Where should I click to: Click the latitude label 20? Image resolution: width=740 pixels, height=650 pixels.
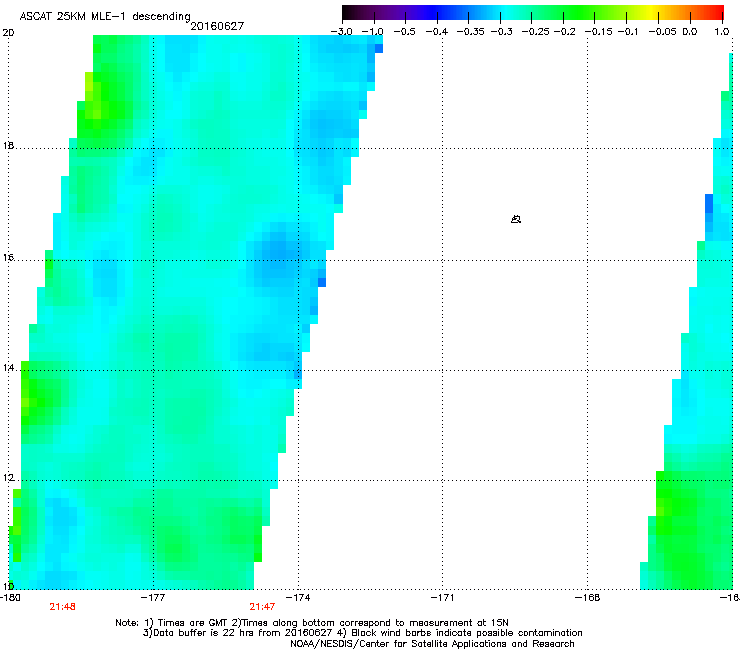8,33
